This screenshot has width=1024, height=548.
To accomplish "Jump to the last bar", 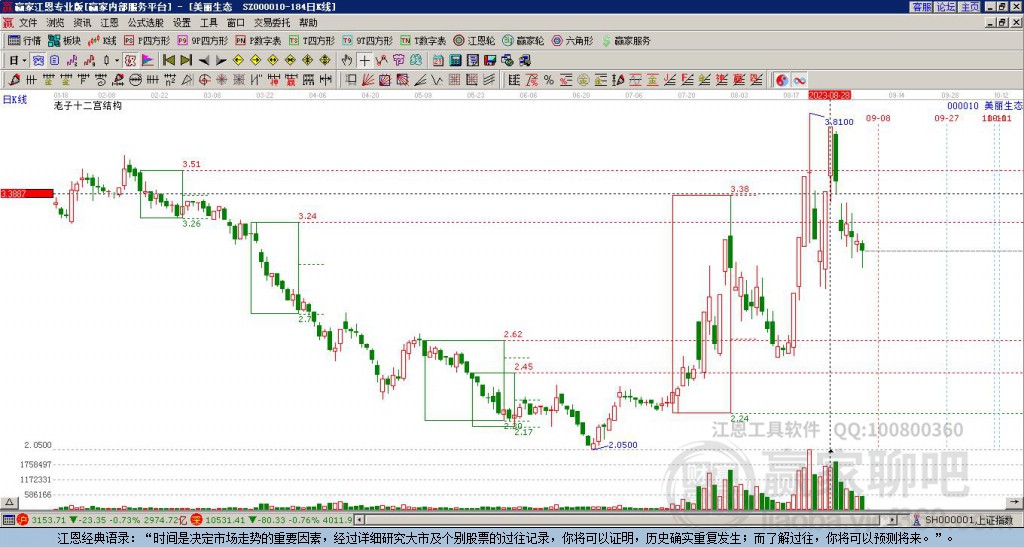I will [x=186, y=61].
